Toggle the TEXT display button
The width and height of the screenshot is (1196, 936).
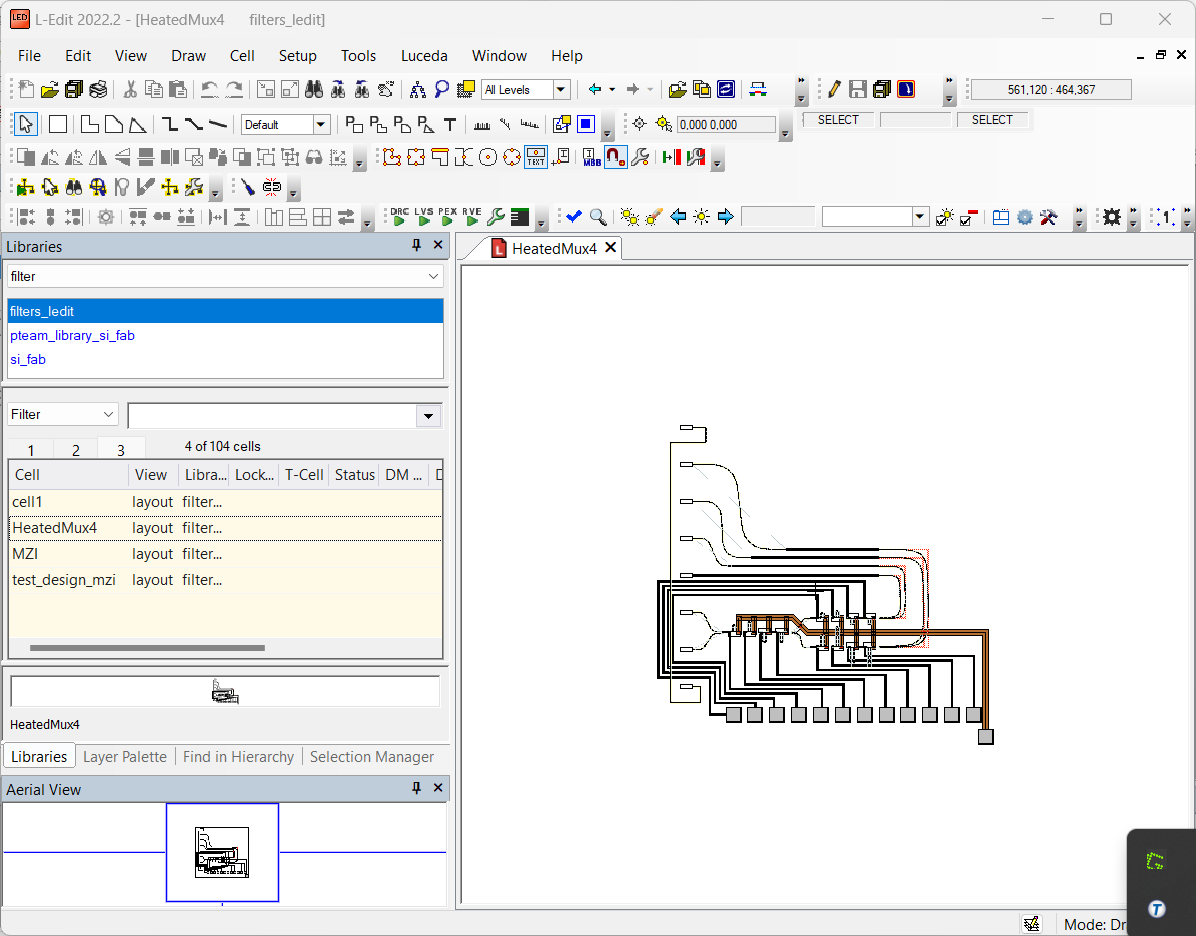(x=536, y=157)
